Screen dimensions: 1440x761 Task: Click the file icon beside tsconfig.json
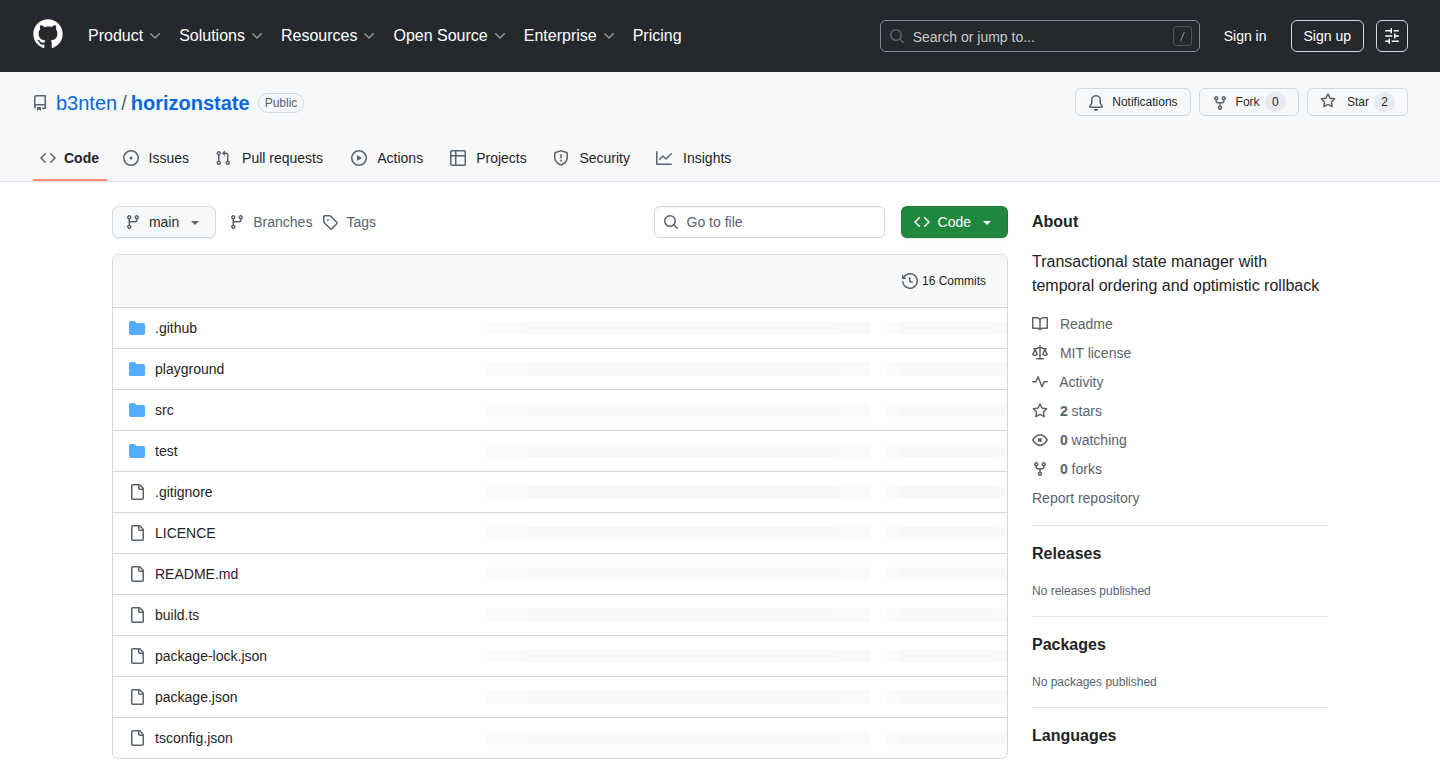click(137, 738)
